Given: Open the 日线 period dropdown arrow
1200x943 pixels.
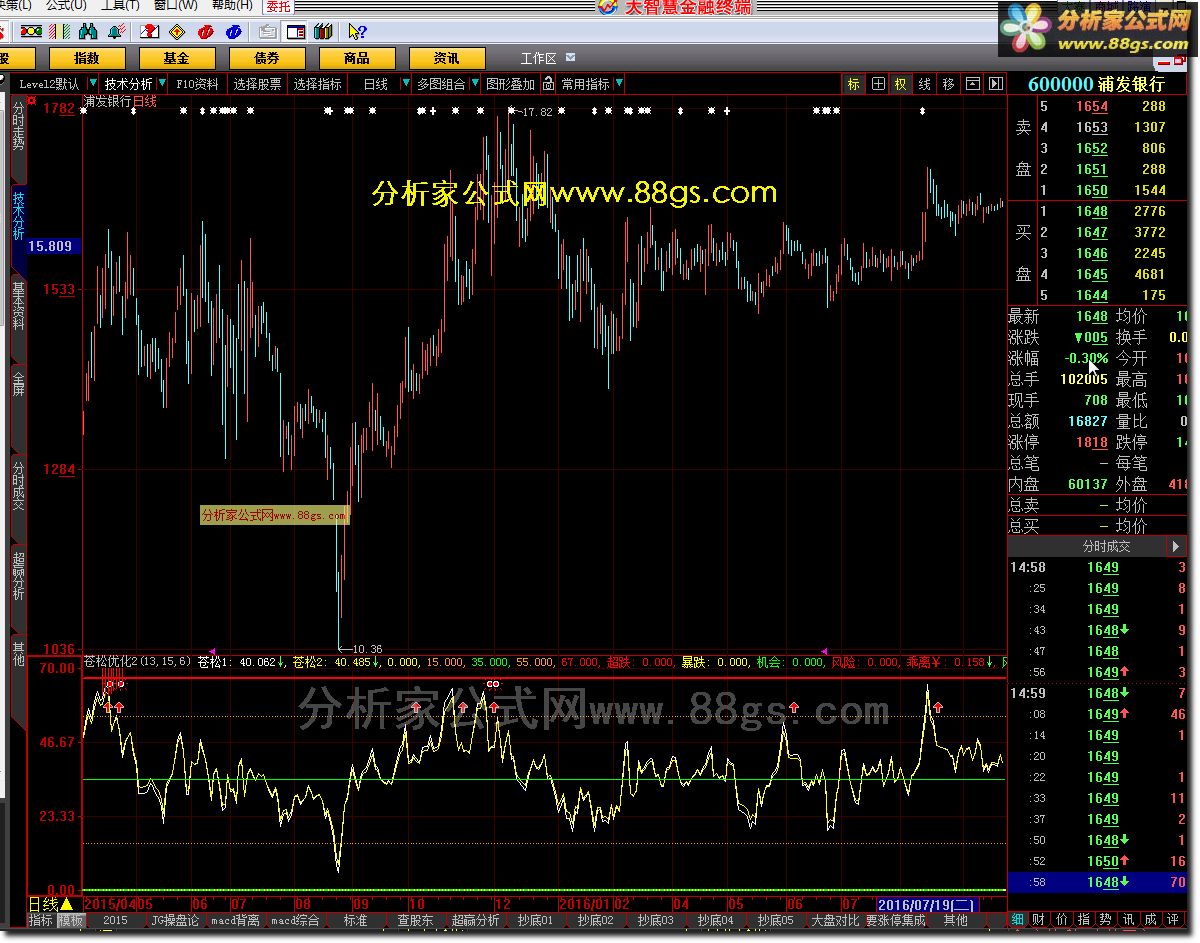Looking at the screenshot, I should click(x=406, y=83).
